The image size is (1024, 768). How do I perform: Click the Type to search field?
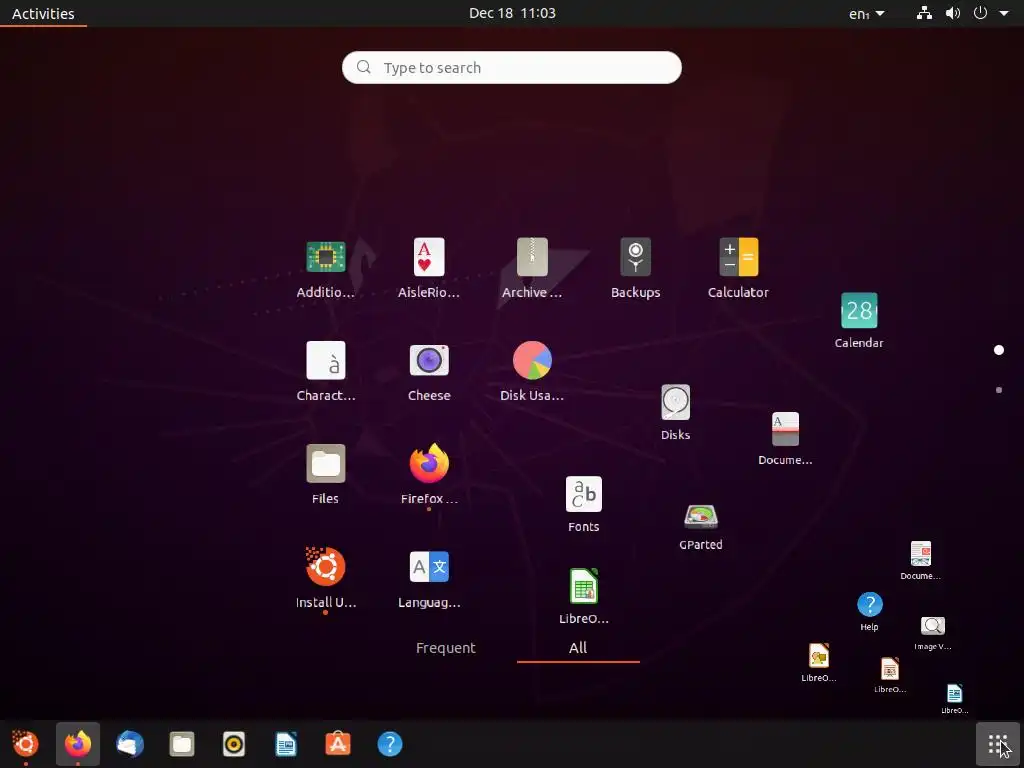point(511,67)
